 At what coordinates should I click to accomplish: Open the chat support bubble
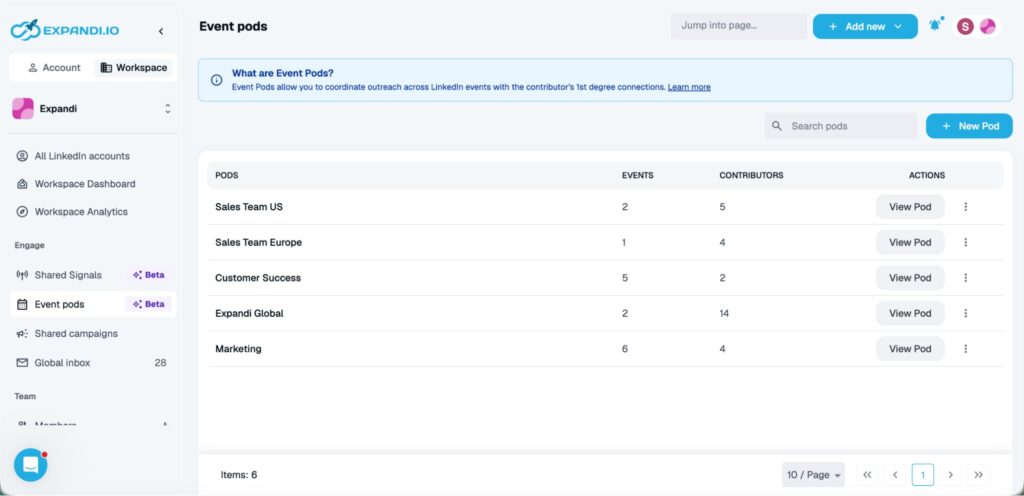pyautogui.click(x=31, y=465)
